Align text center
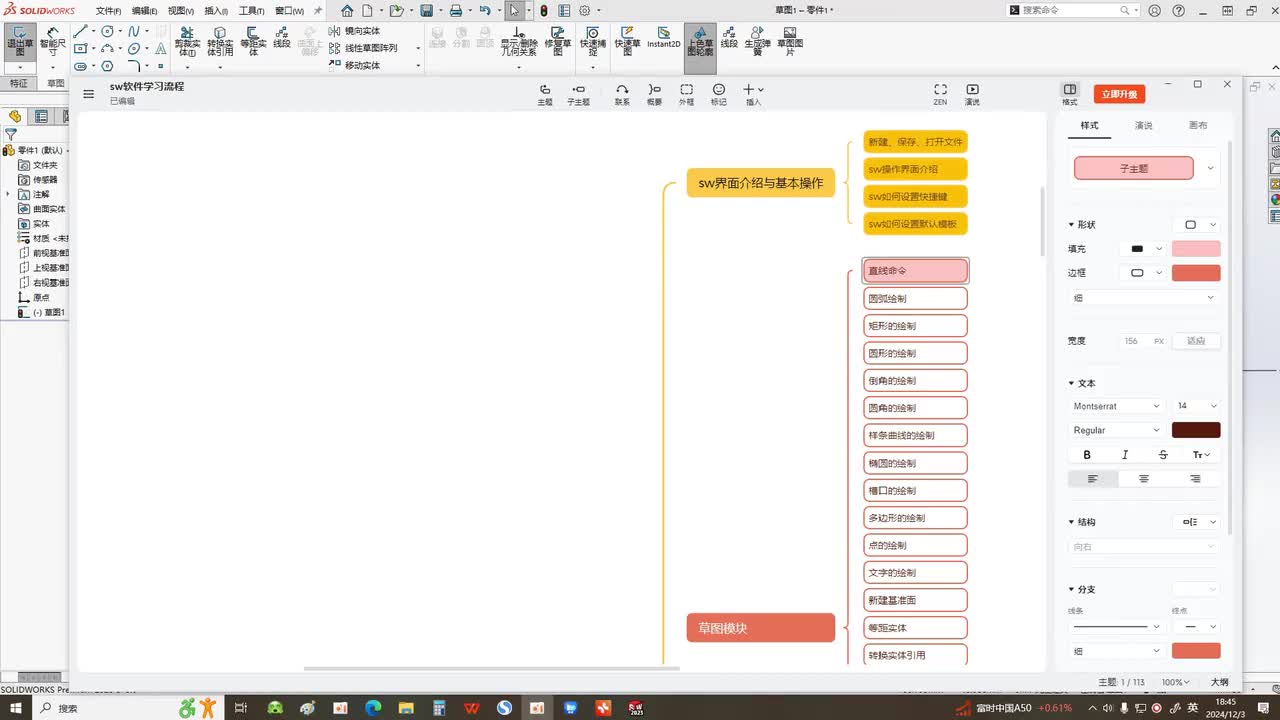This screenshot has width=1280, height=720. 1144,479
